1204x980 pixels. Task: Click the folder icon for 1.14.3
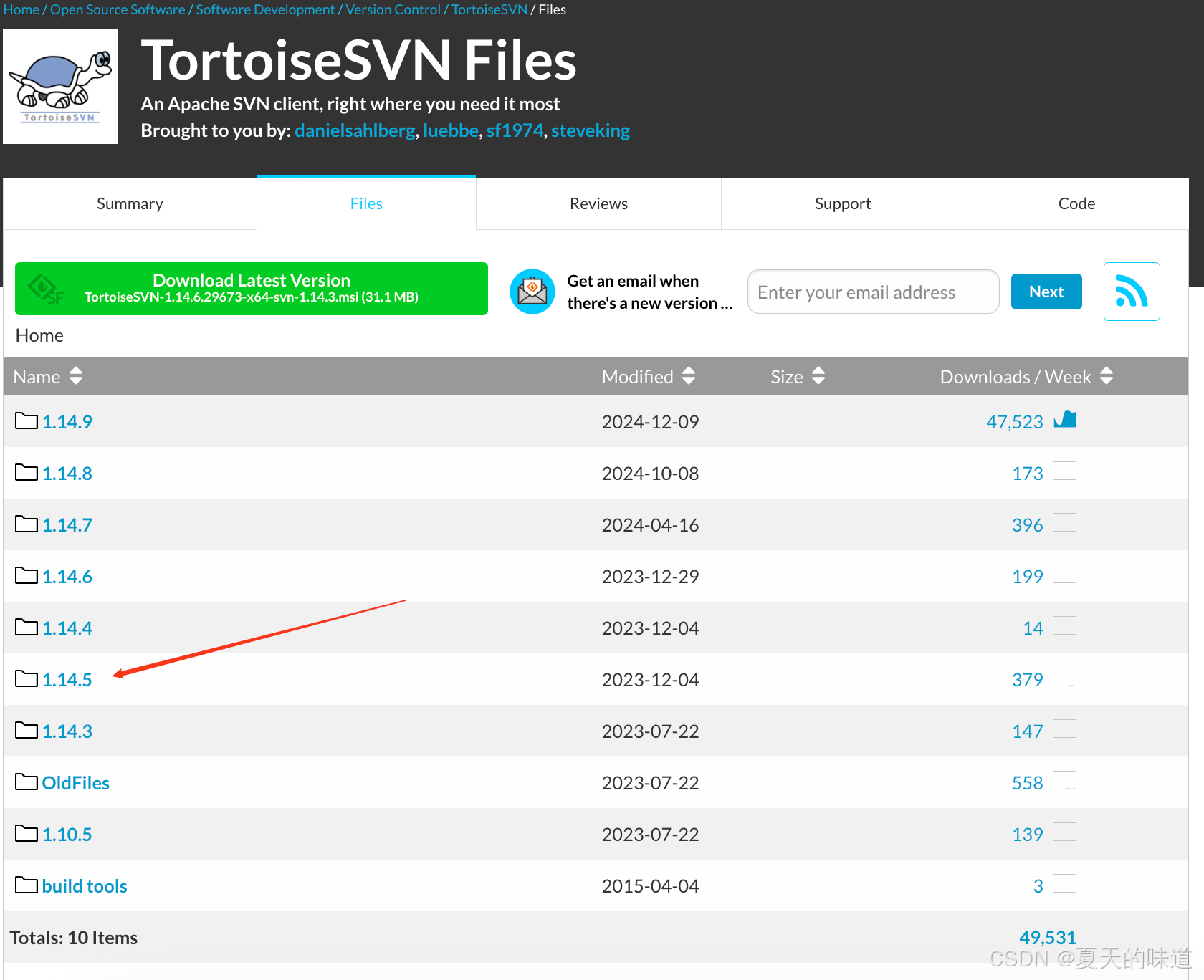click(x=27, y=730)
